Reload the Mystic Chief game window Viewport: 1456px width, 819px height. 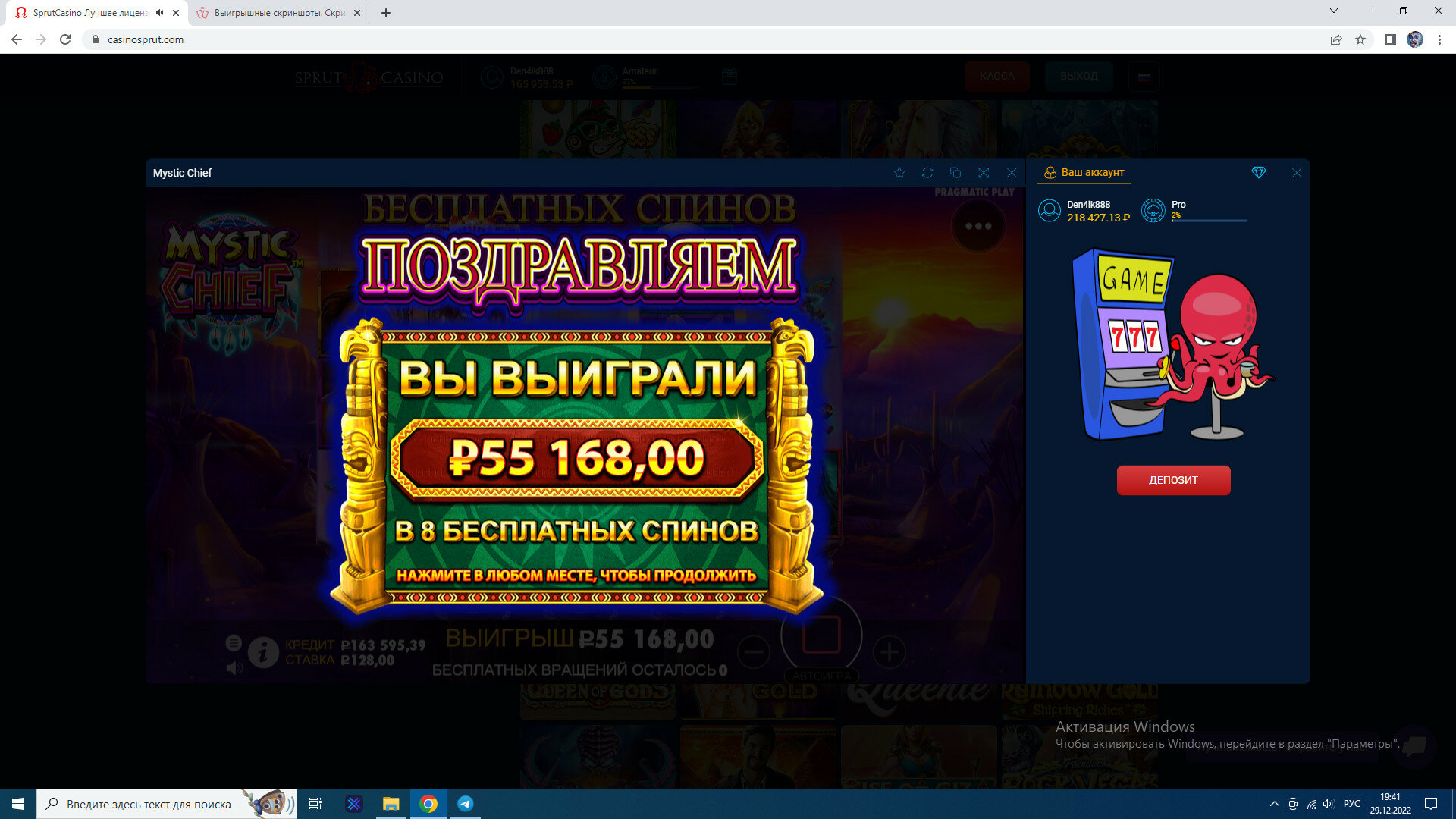[927, 173]
